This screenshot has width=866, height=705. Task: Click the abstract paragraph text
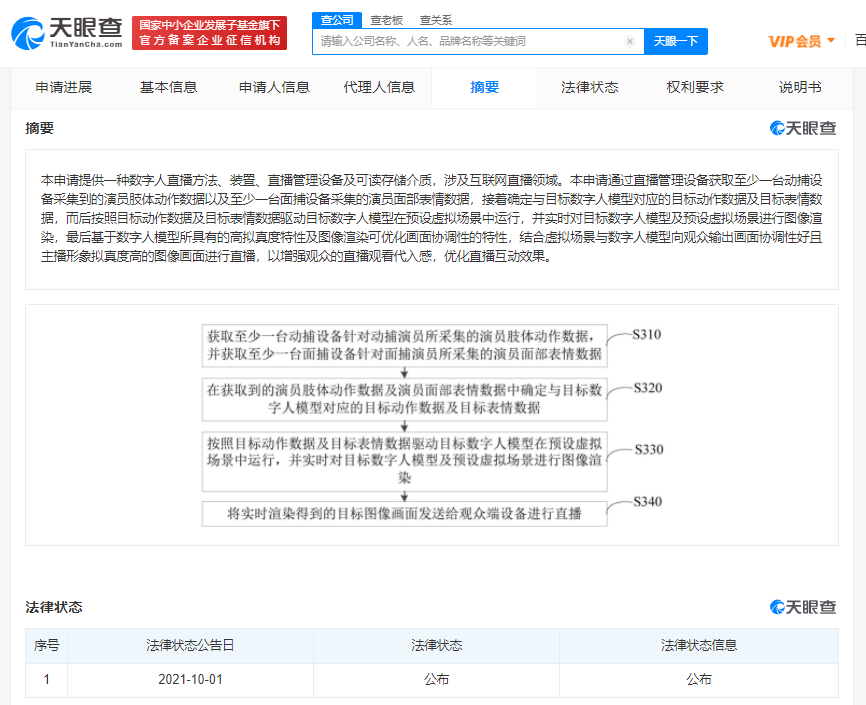pos(431,218)
